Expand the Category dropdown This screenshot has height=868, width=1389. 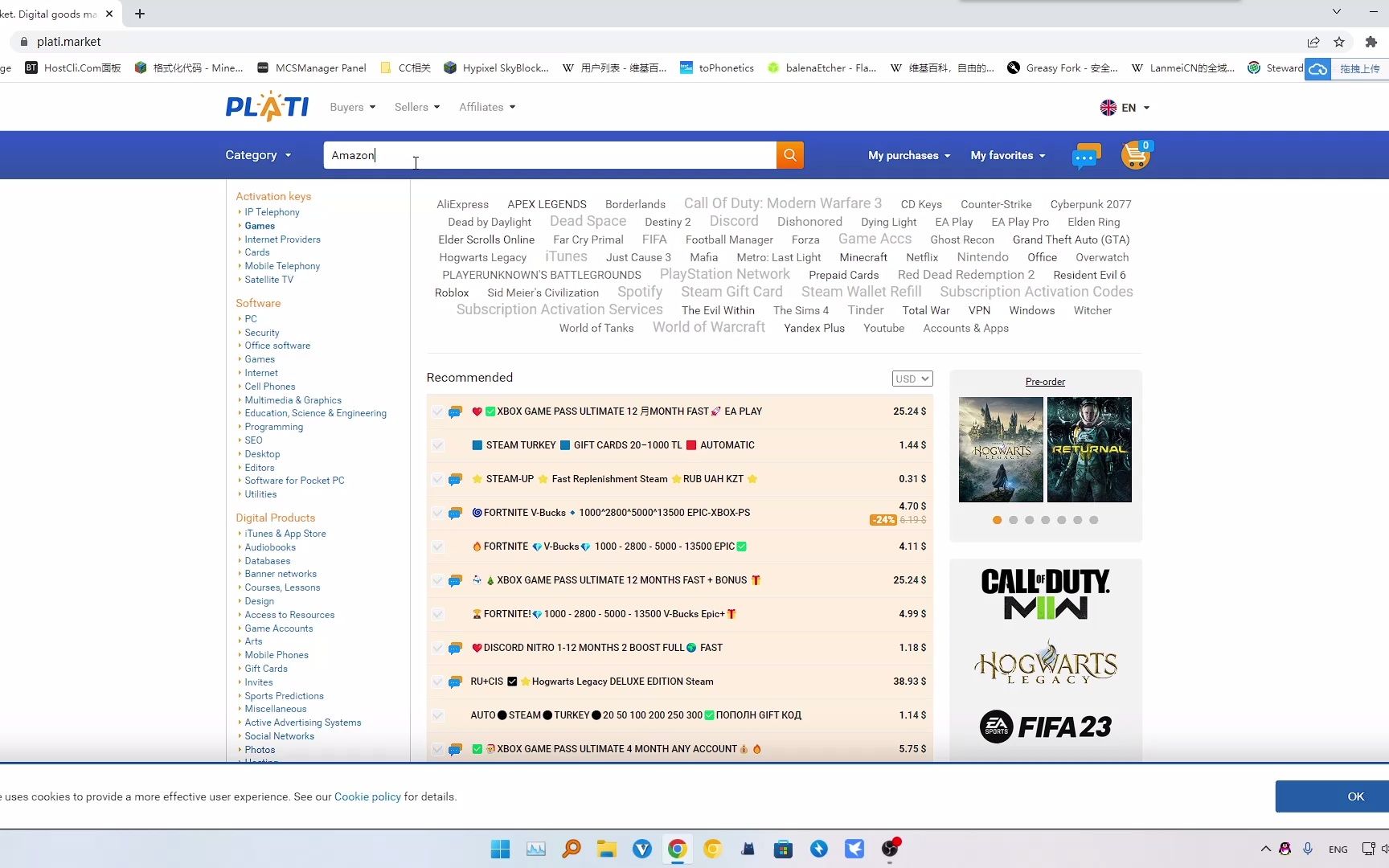(x=258, y=155)
